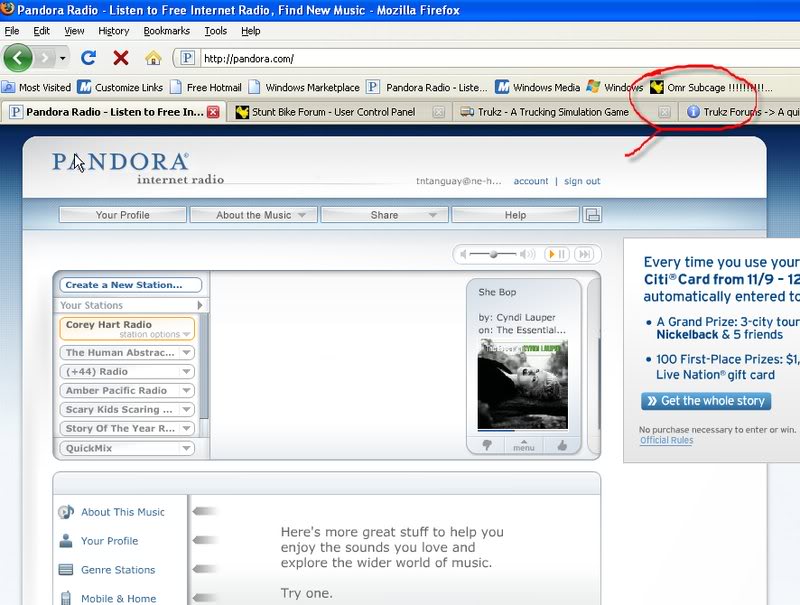The height and width of the screenshot is (605, 800).
Task: Give the song a thumbs up
Action: click(x=561, y=445)
